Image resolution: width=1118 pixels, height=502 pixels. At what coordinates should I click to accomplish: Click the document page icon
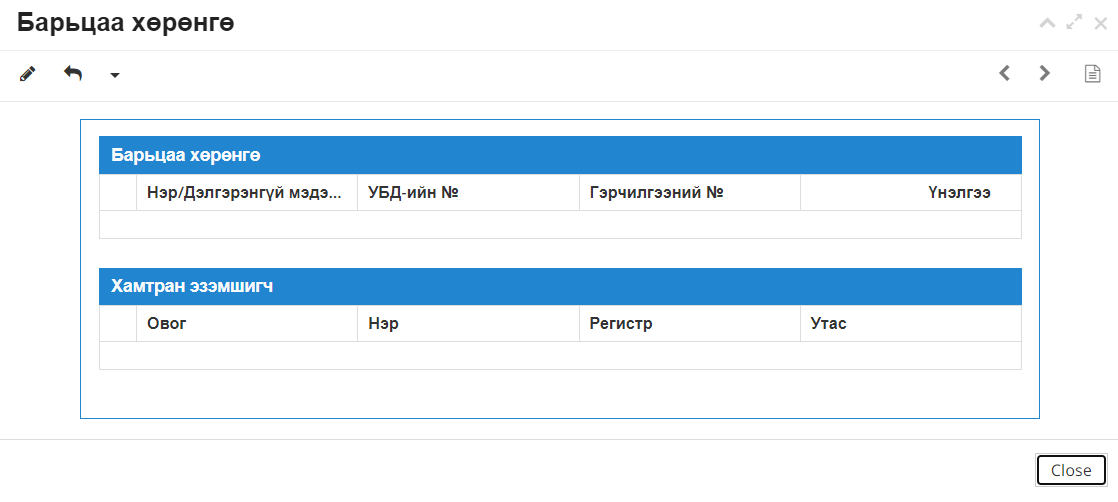coord(1092,73)
